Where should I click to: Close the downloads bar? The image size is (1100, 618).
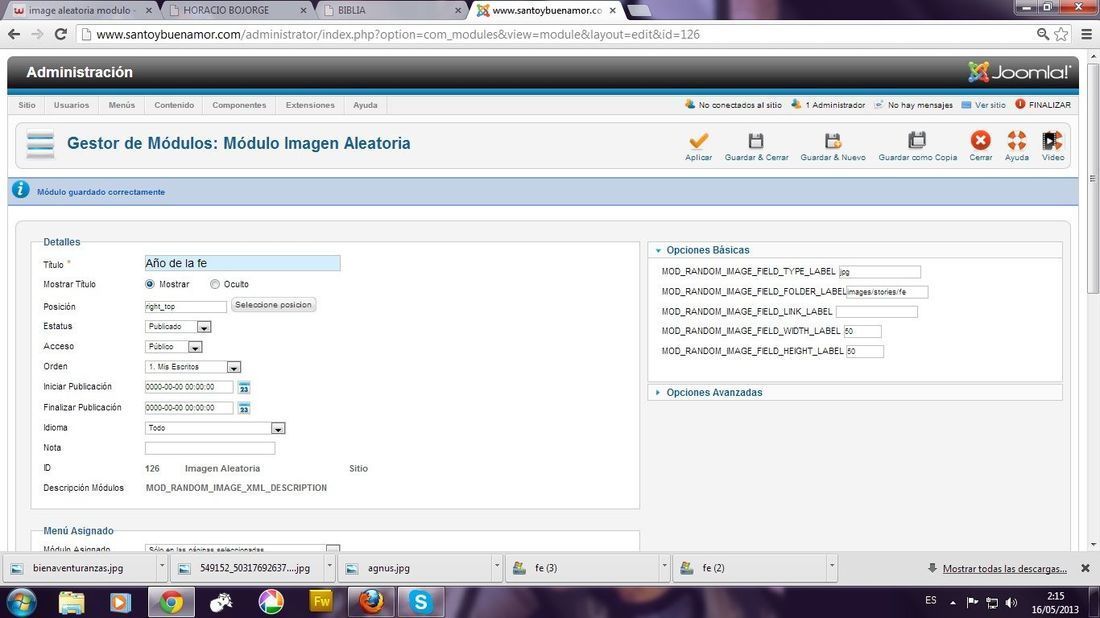(x=1085, y=568)
